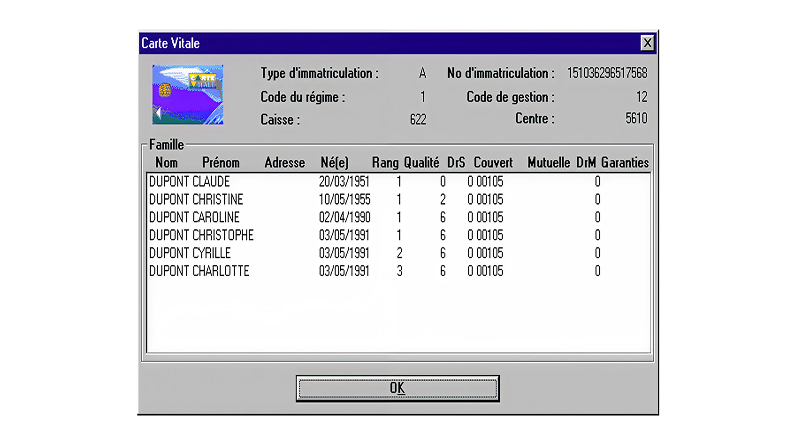The height and width of the screenshot is (438, 790).
Task: Click the No d'immatriculation value 151036296517568
Action: [x=607, y=73]
